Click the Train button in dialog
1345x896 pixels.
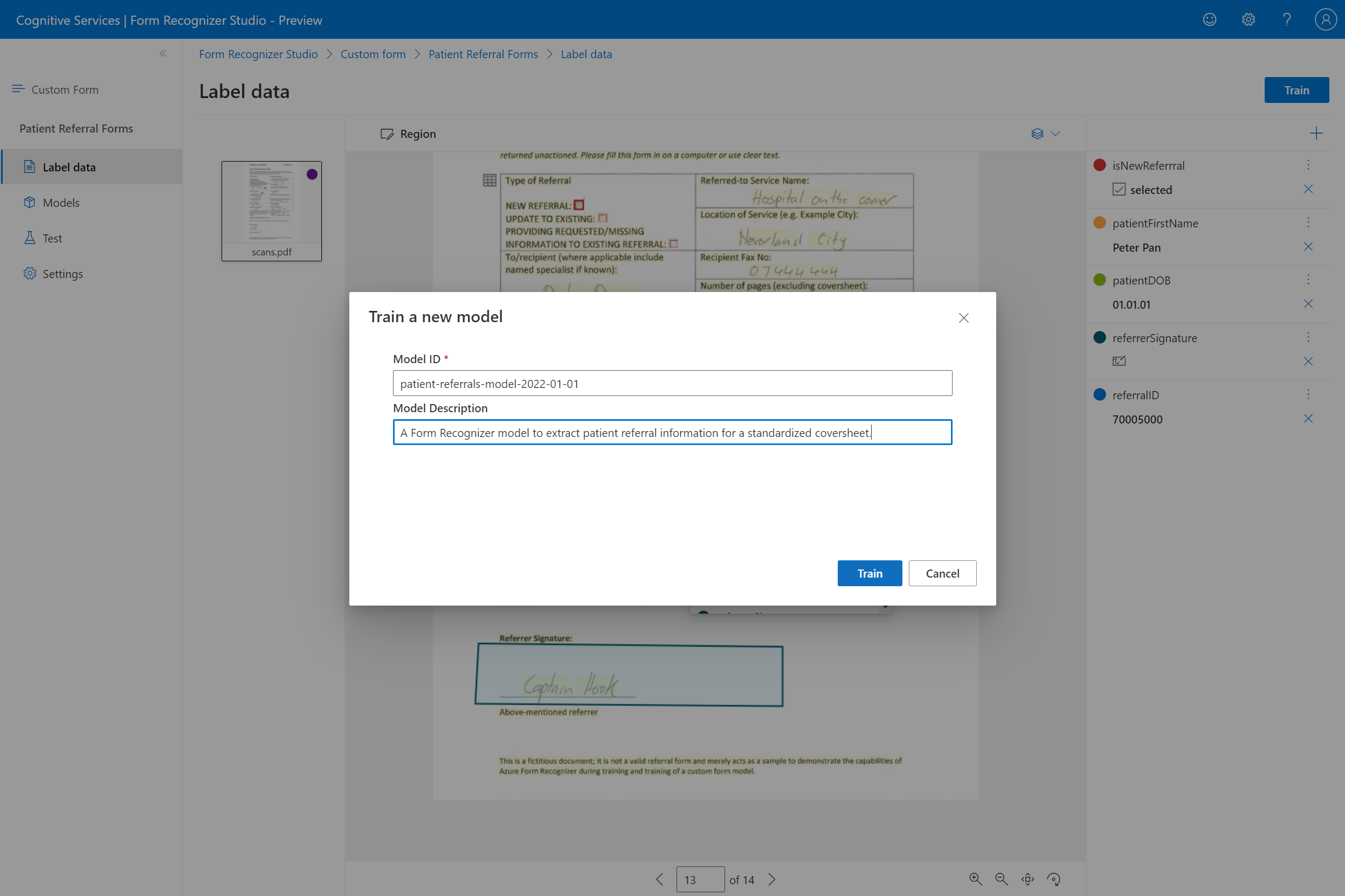[869, 573]
